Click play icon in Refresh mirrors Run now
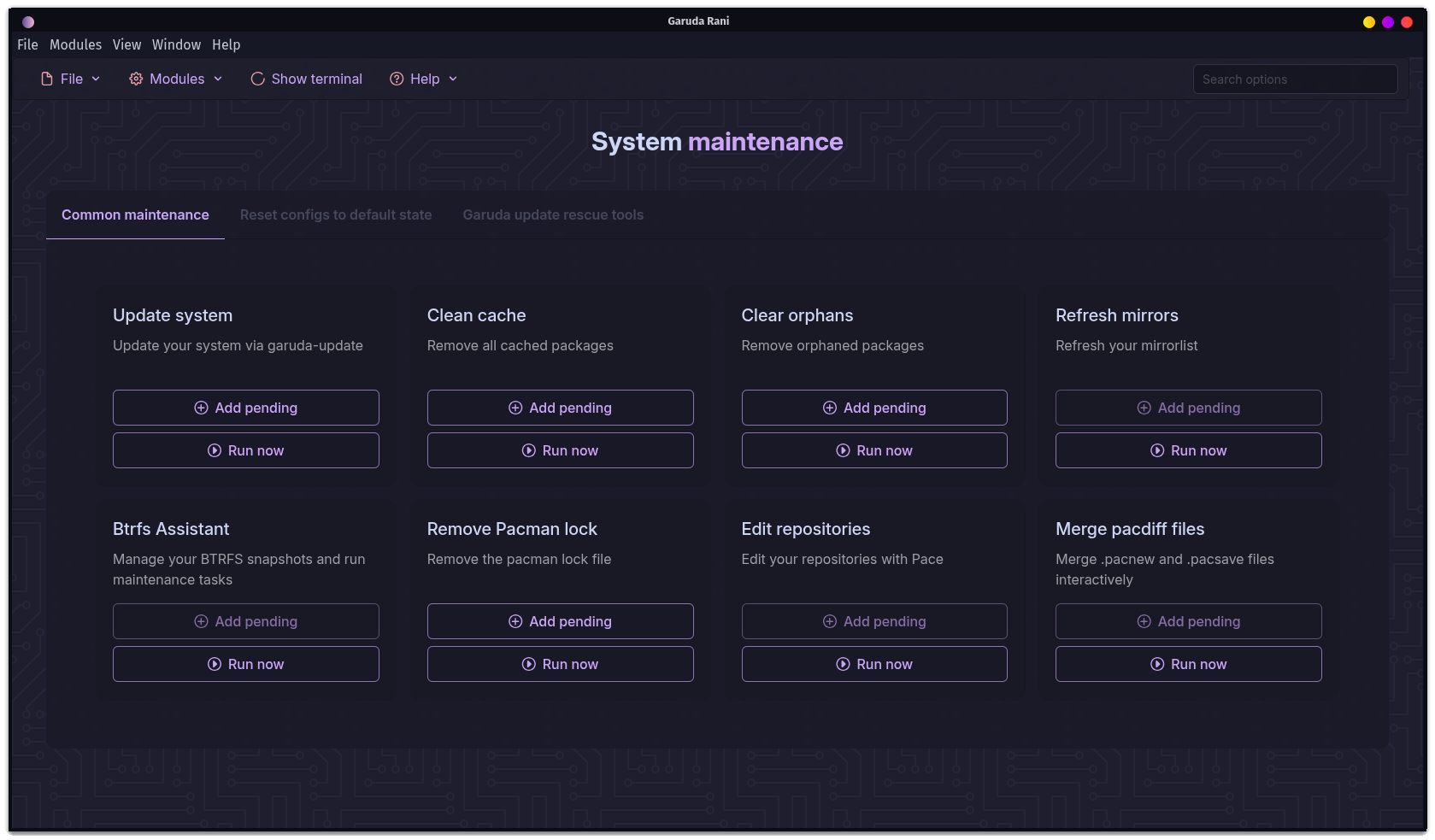Screen dimensions: 1435x840 click(1157, 450)
